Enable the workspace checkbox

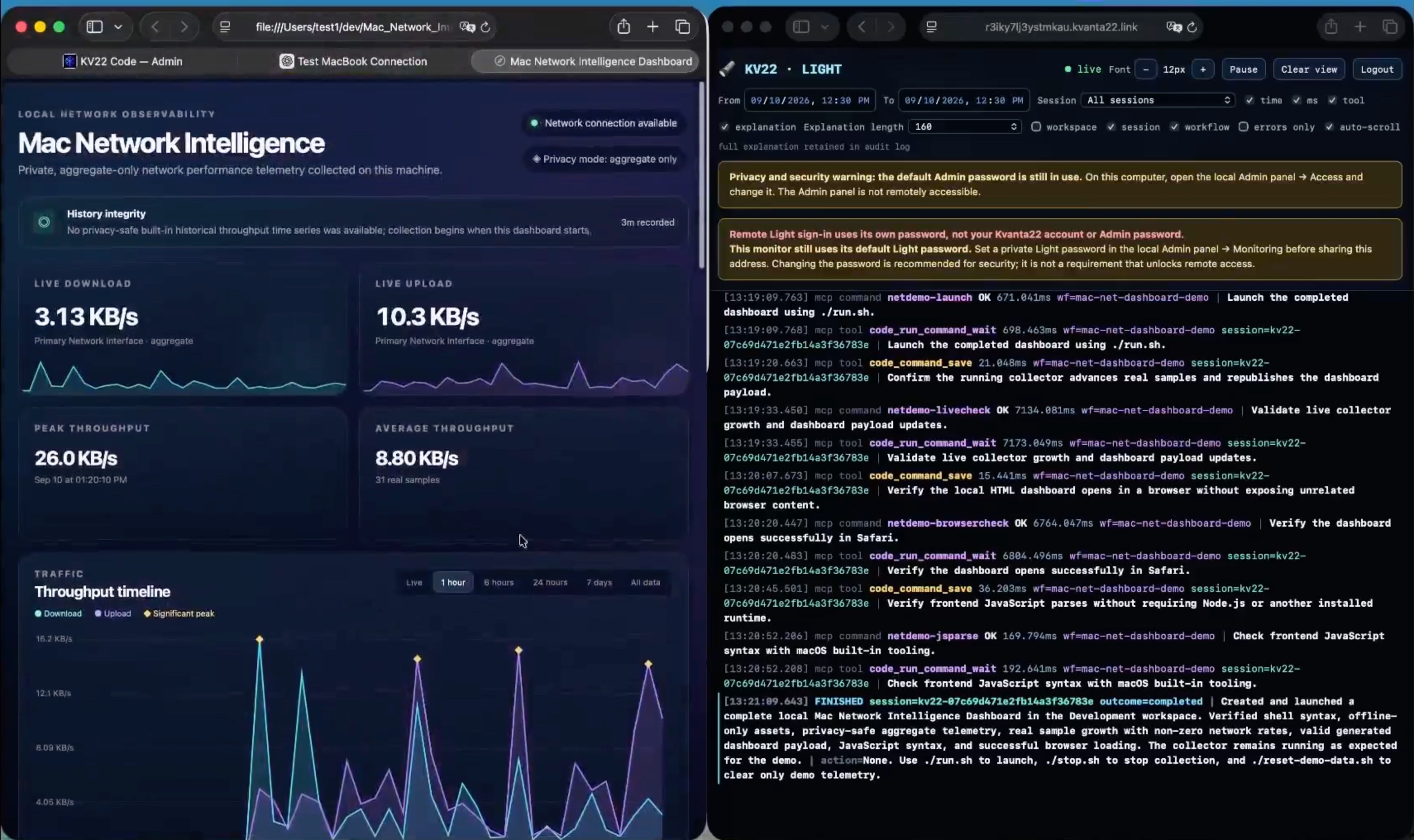coord(1036,127)
